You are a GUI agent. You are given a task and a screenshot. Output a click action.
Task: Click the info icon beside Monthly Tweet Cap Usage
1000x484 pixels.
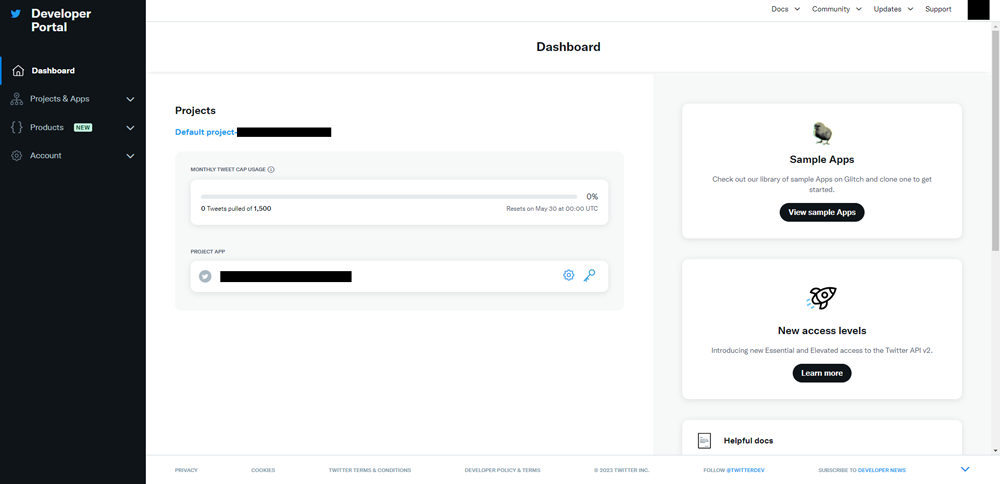[271, 170]
